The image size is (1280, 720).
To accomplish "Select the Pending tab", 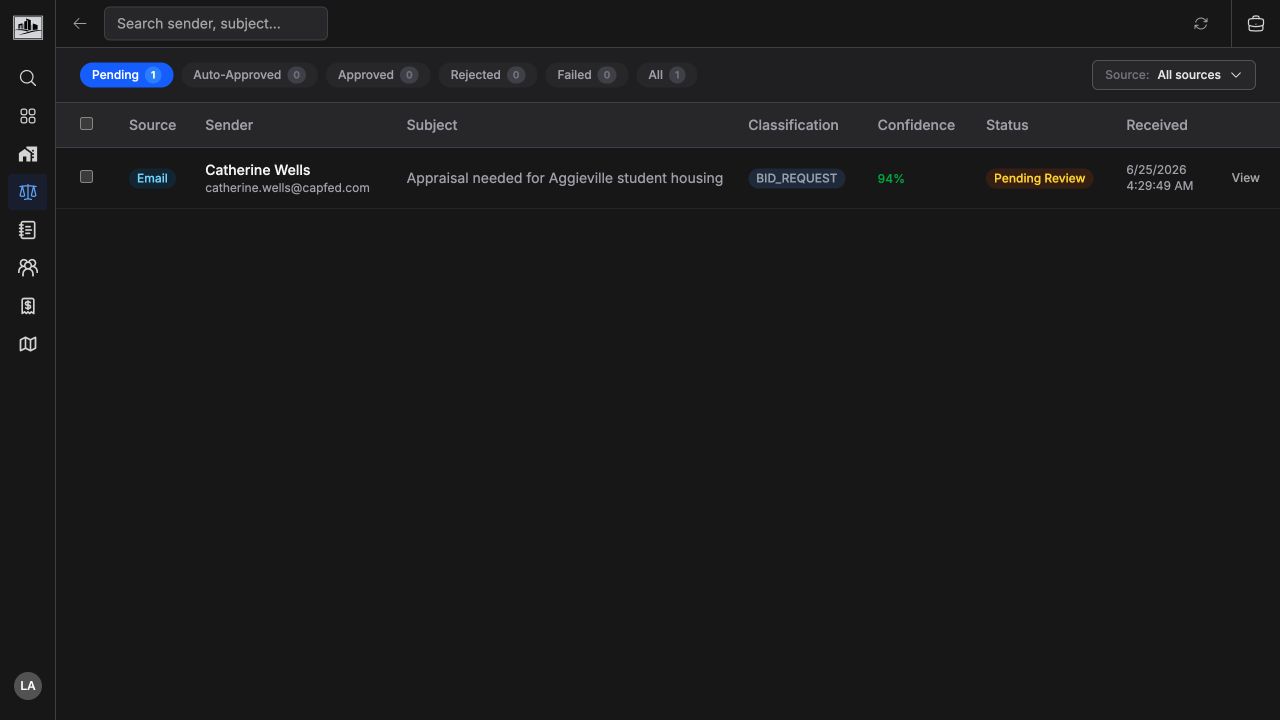I will [x=126, y=75].
